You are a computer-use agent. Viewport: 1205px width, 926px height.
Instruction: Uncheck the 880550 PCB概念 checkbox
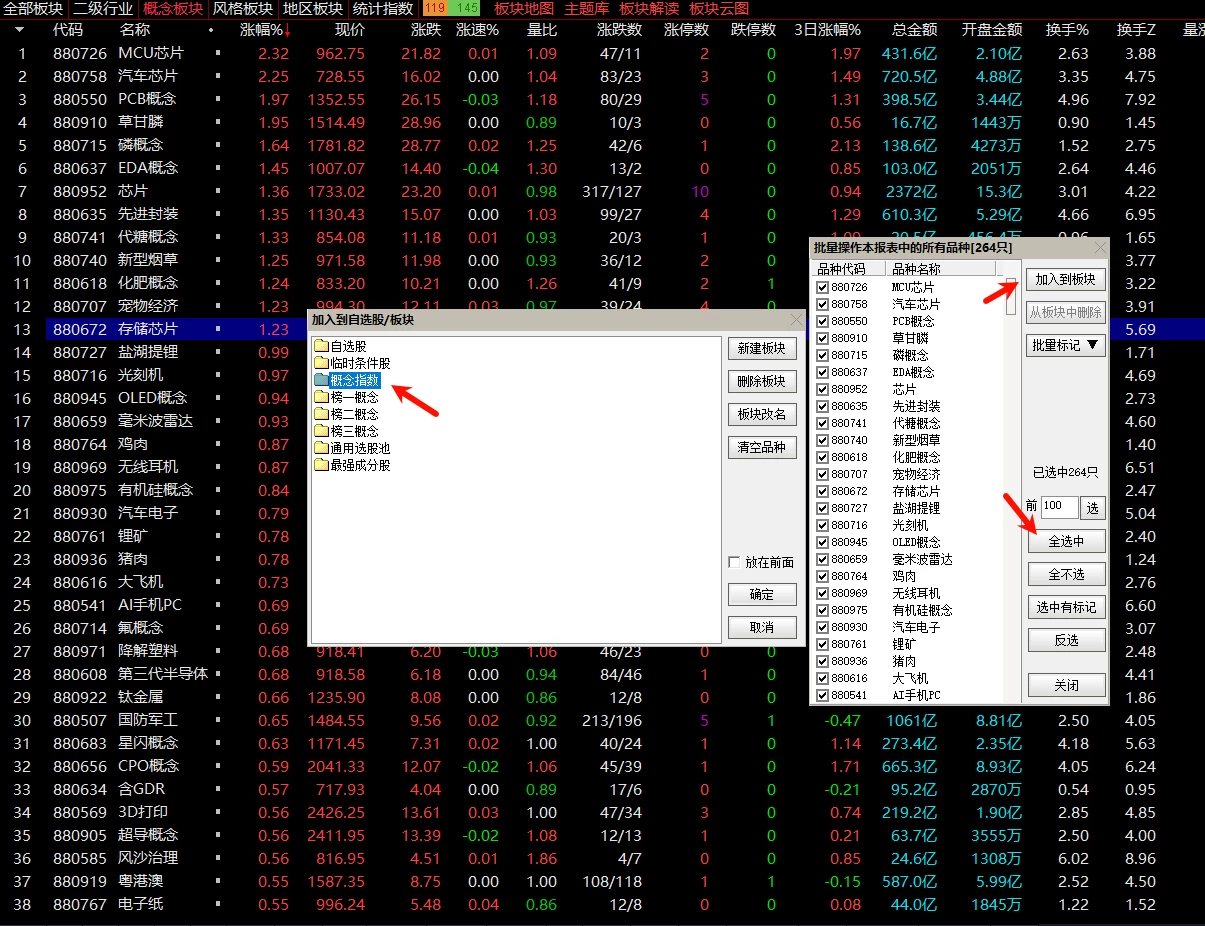(823, 321)
